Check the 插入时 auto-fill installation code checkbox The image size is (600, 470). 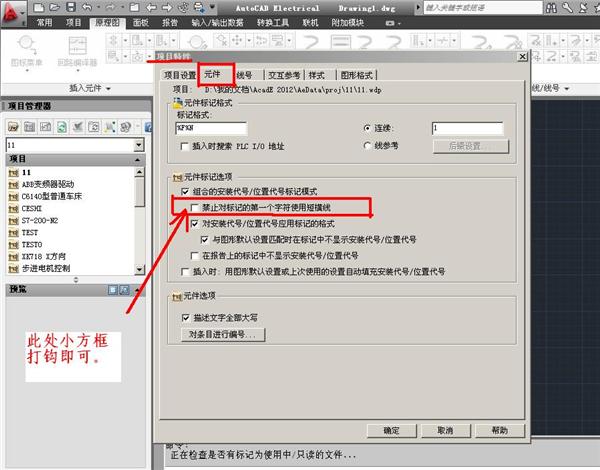[x=185, y=272]
